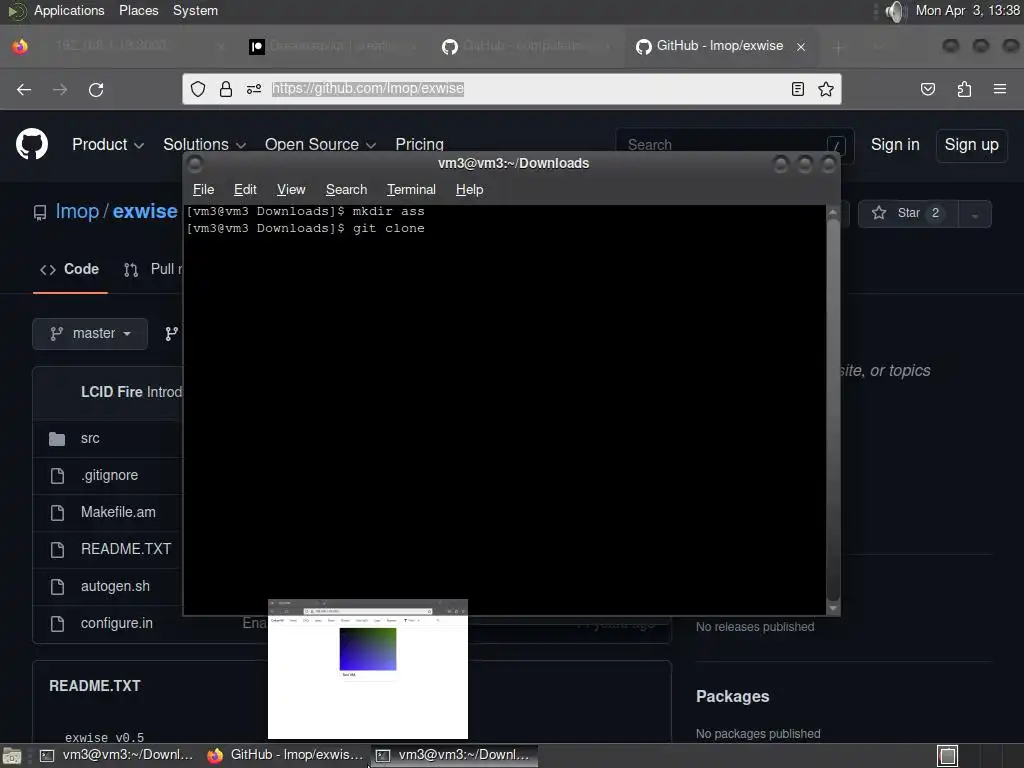1024x768 pixels.
Task: Open the master branch selector
Action: coord(90,334)
